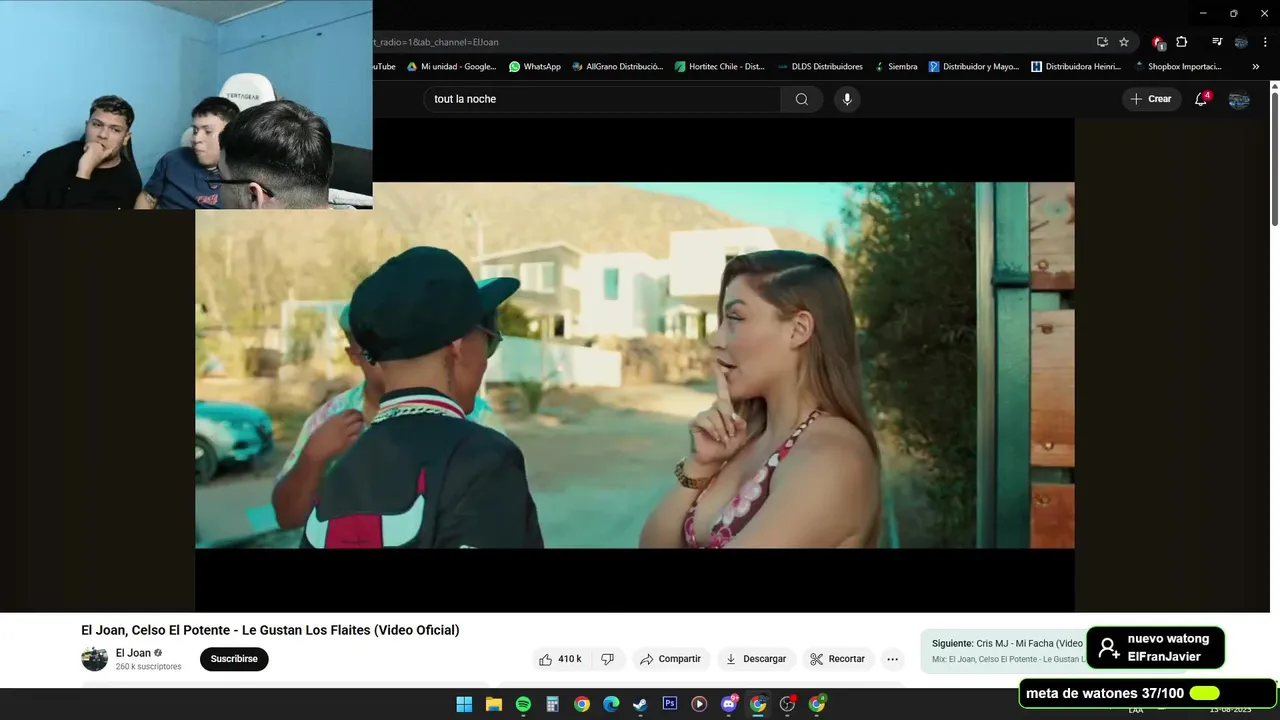1280x720 pixels.
Task: Open OBS Studio from taskbar
Action: point(787,704)
